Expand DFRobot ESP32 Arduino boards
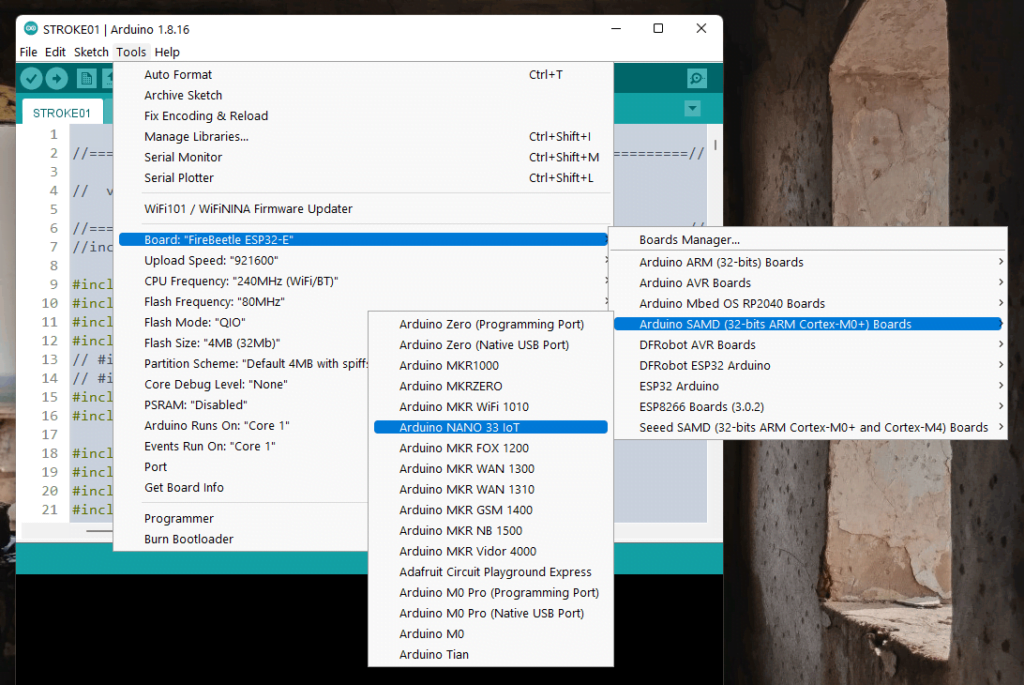This screenshot has width=1024, height=685. click(810, 366)
